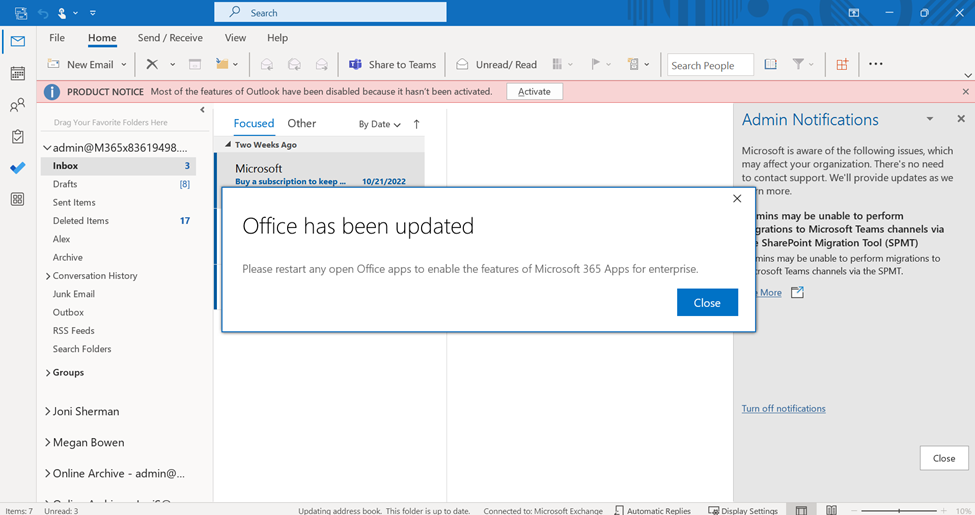Image resolution: width=975 pixels, height=515 pixels.
Task: Open the ribbon overflow three-dots menu
Action: pyautogui.click(x=876, y=63)
